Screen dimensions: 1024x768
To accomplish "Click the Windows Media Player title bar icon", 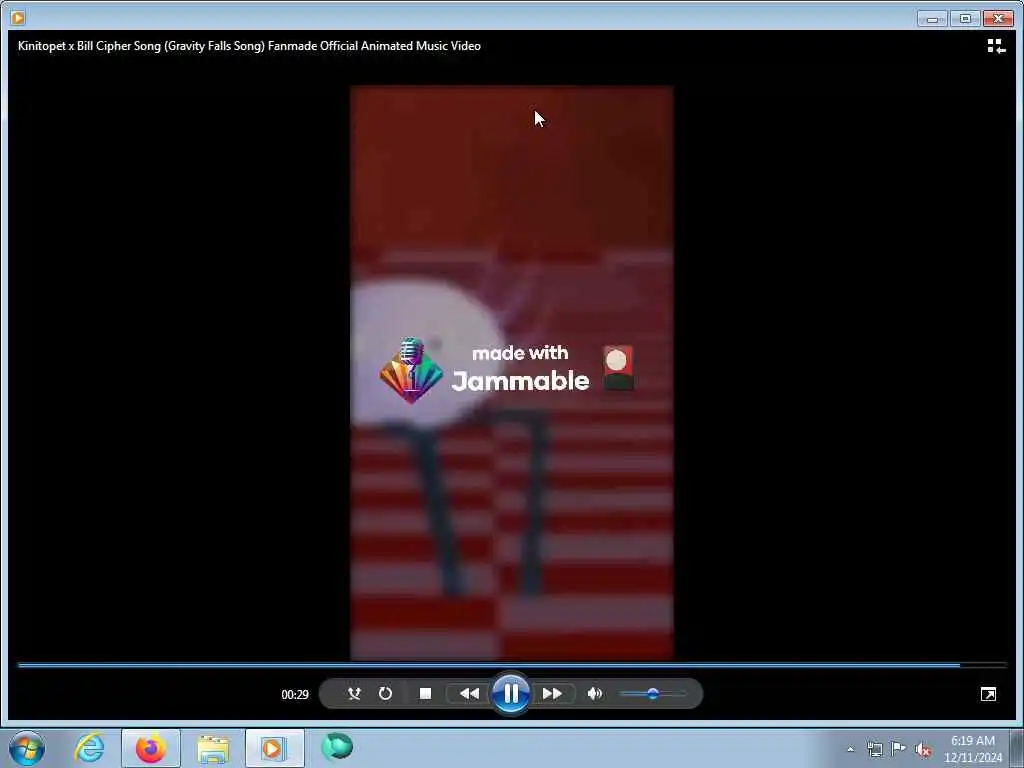I will [x=18, y=18].
